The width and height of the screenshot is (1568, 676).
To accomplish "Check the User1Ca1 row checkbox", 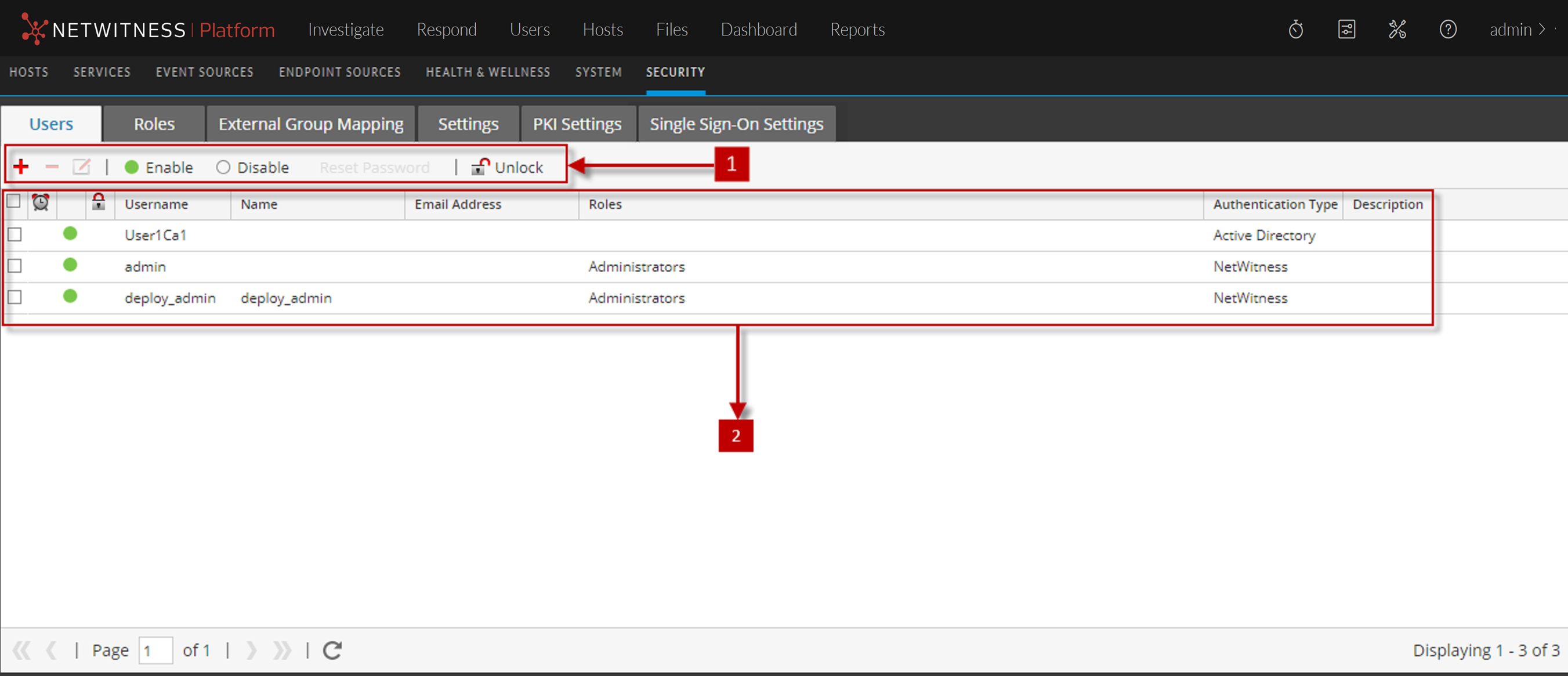I will (x=15, y=234).
